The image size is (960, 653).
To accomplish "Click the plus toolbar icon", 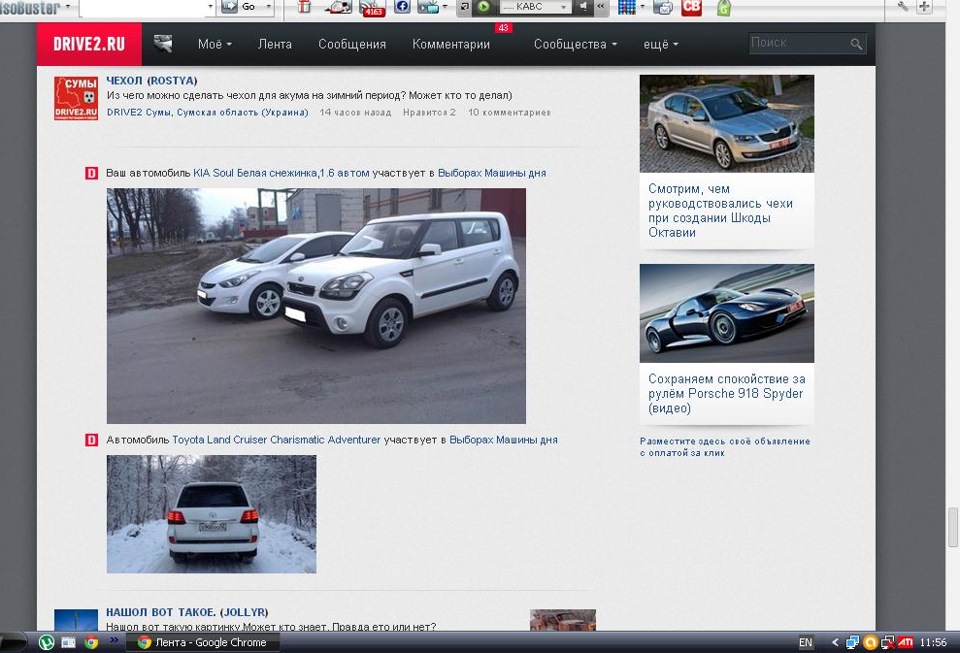I will point(924,7).
